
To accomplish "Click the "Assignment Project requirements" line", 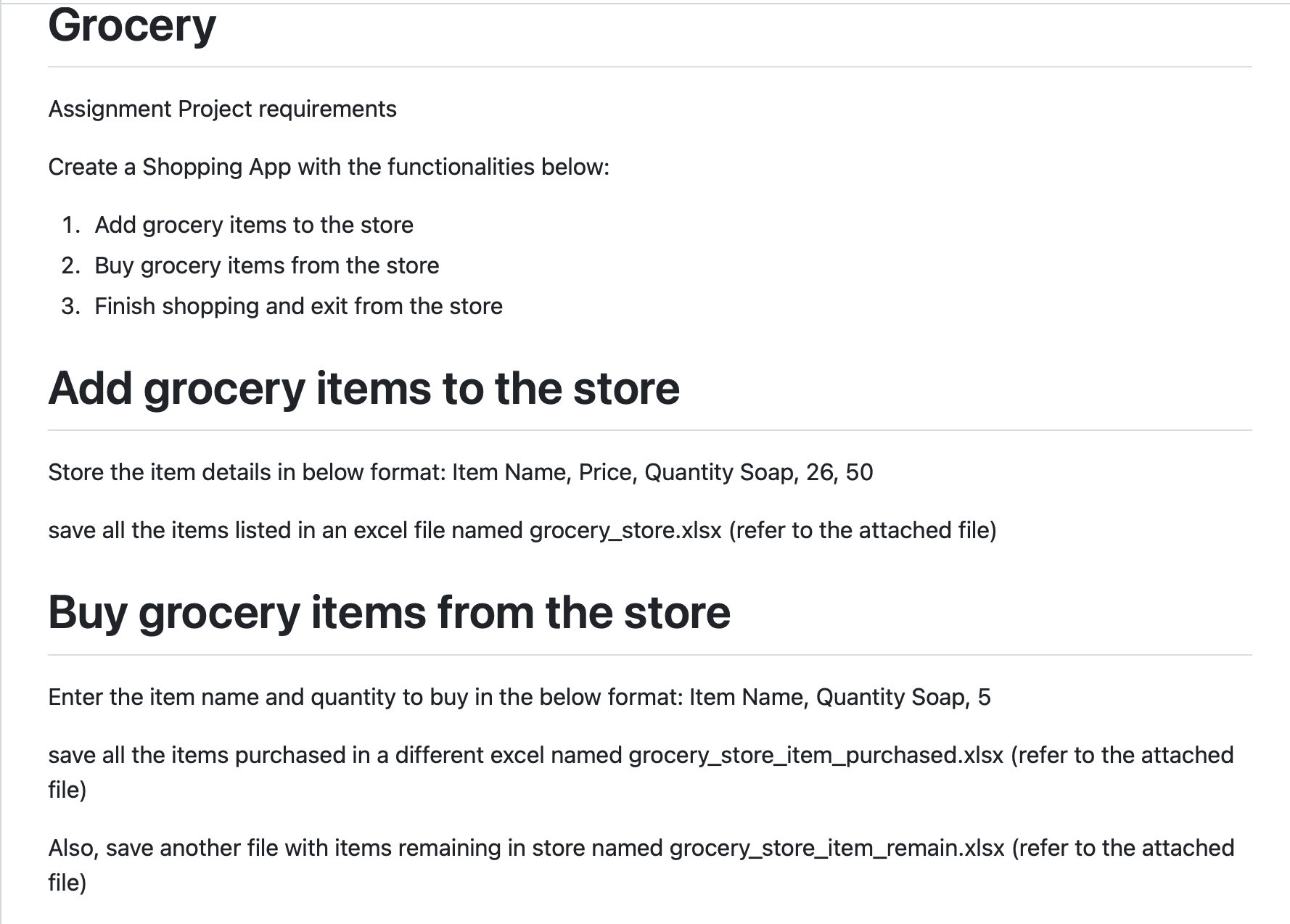I will [x=222, y=109].
